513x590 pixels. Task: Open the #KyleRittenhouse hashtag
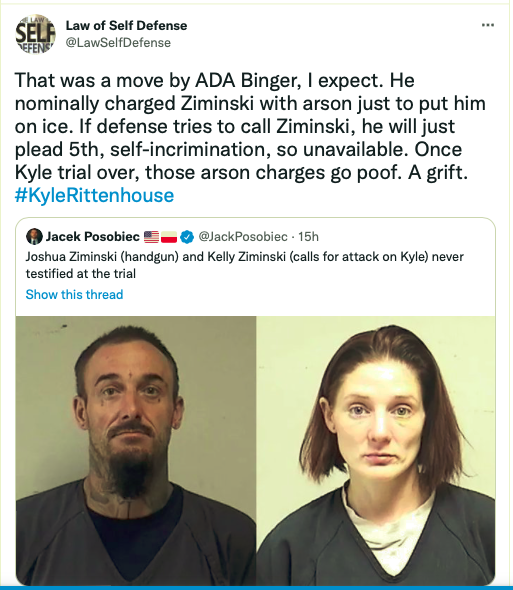tap(94, 195)
